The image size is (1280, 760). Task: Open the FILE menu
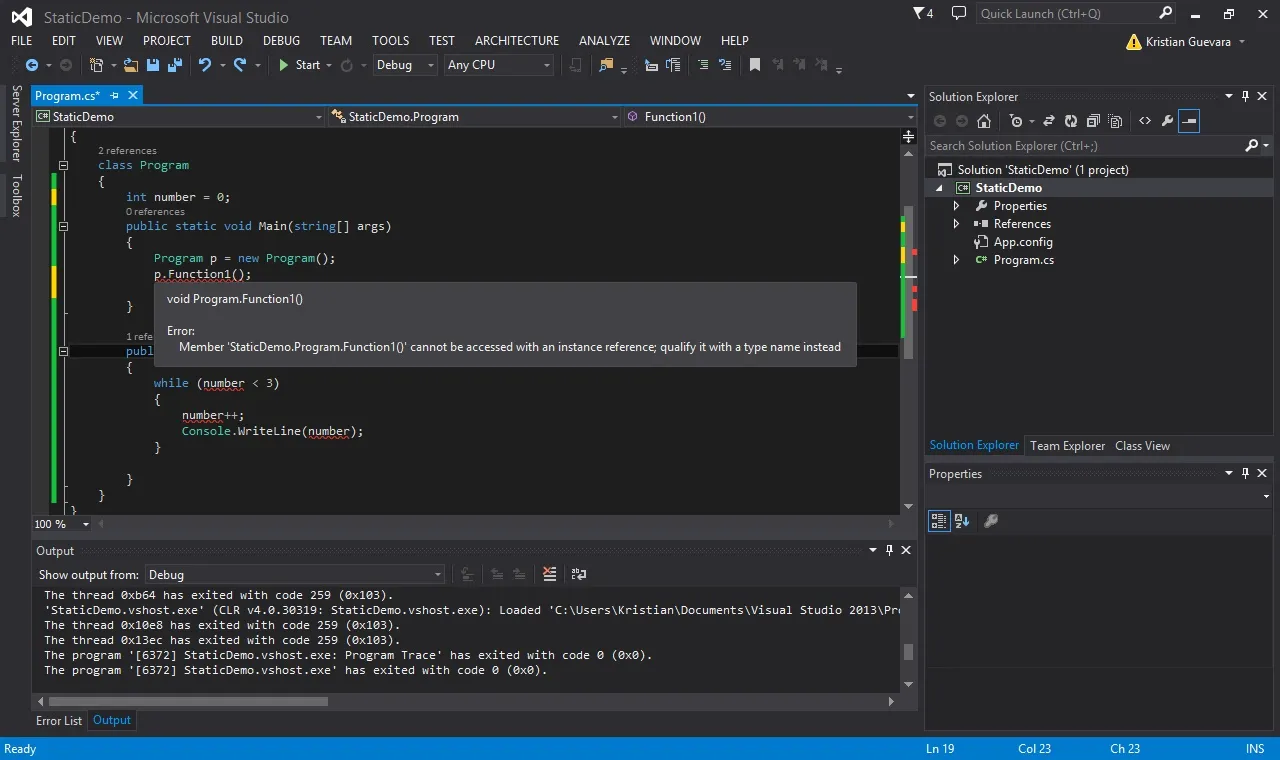pyautogui.click(x=21, y=41)
